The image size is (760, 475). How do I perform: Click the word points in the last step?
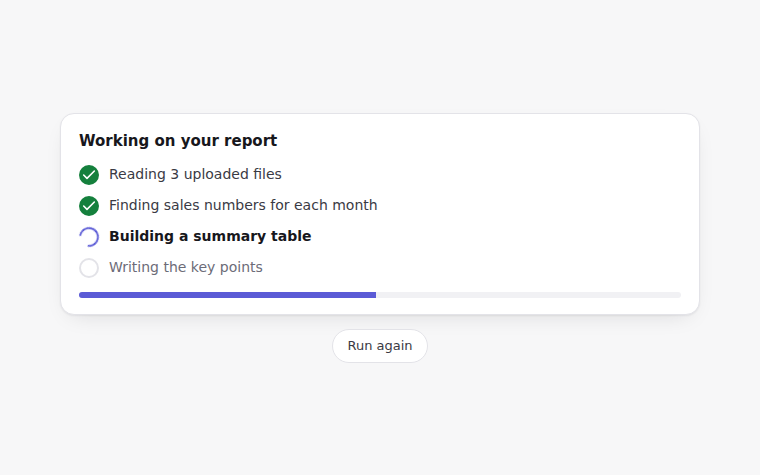pos(241,268)
